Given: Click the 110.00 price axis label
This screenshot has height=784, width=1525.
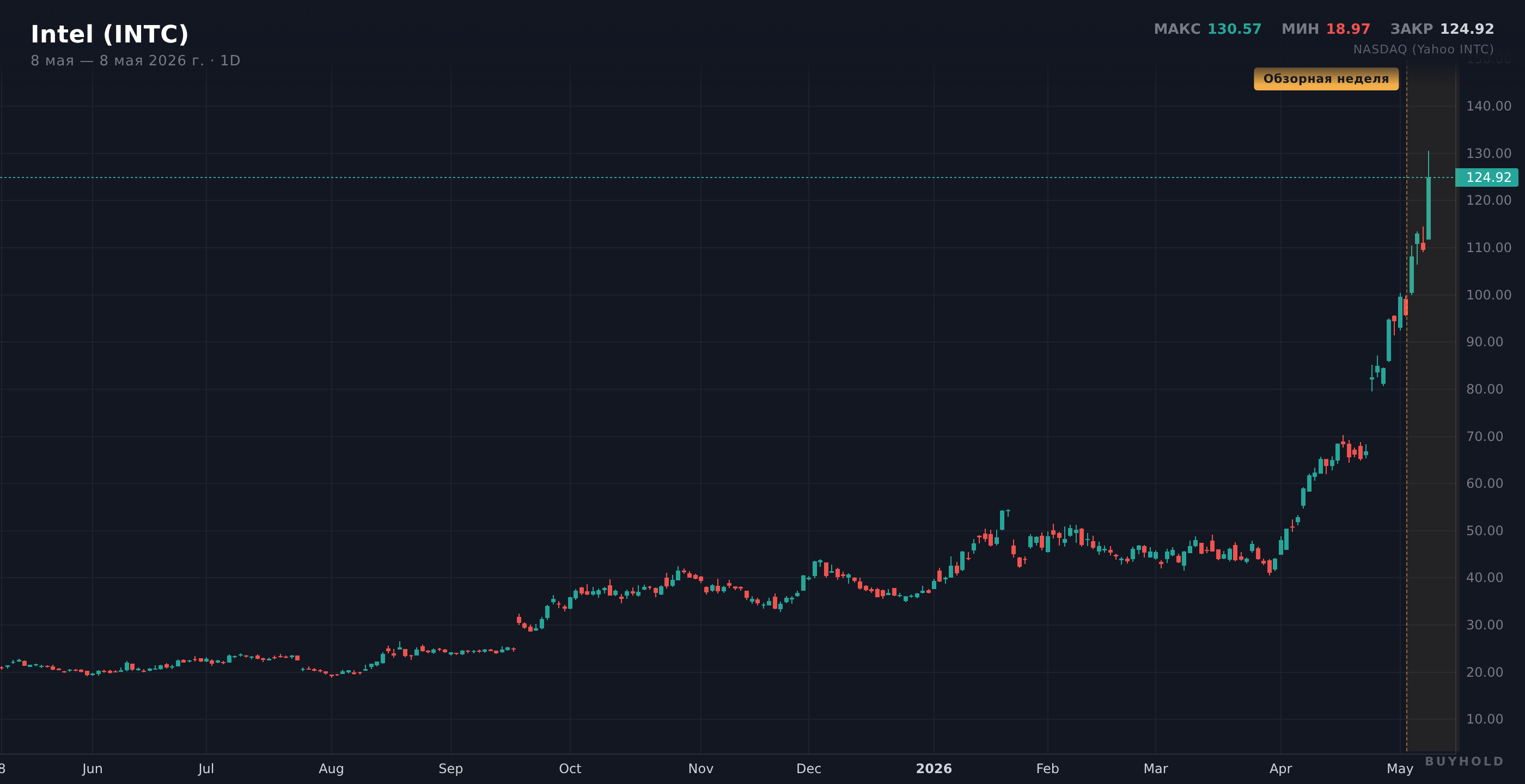Looking at the screenshot, I should (x=1489, y=247).
